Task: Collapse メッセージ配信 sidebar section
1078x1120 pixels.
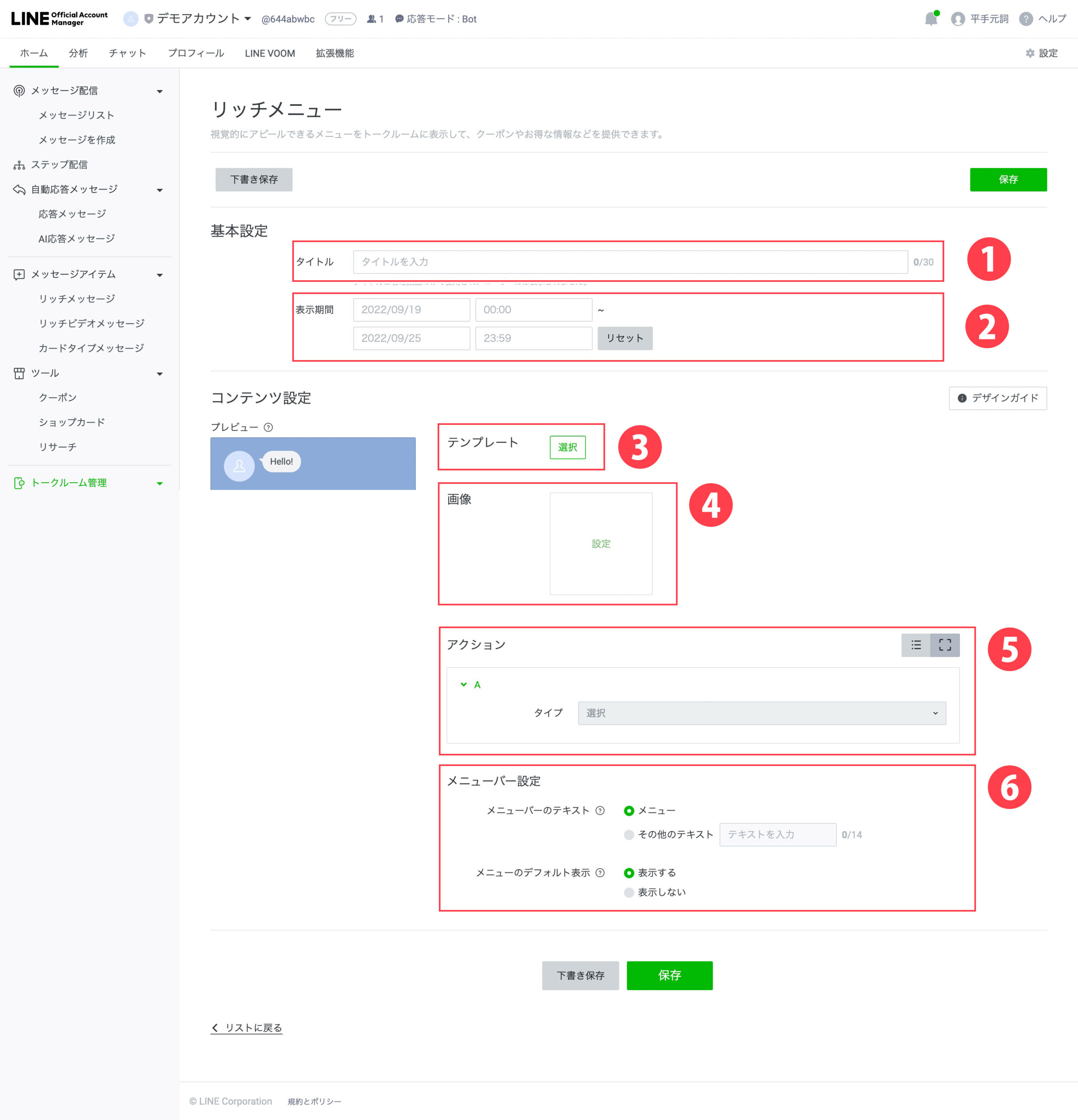Action: pos(159,91)
